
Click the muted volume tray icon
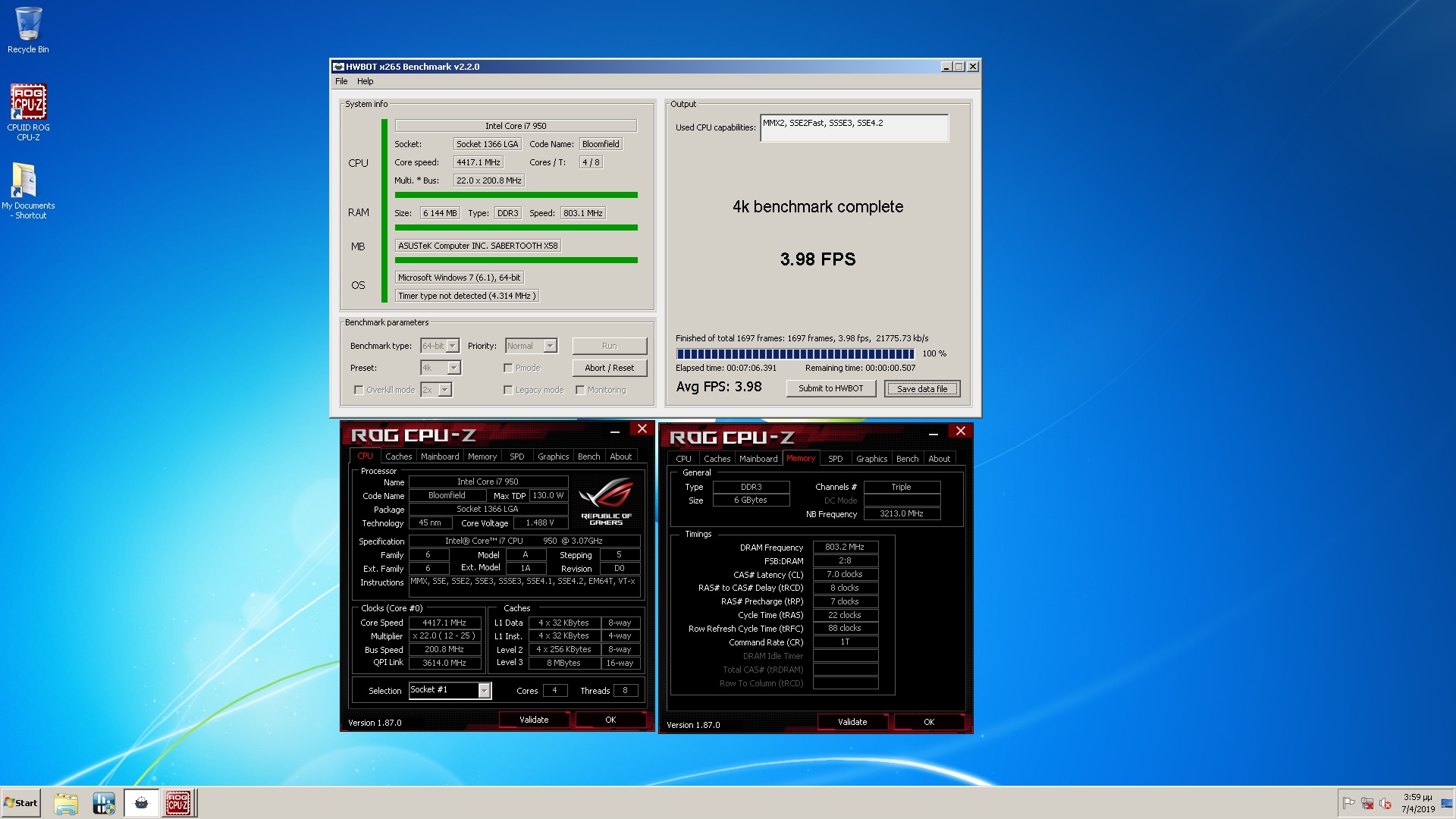(x=1385, y=803)
